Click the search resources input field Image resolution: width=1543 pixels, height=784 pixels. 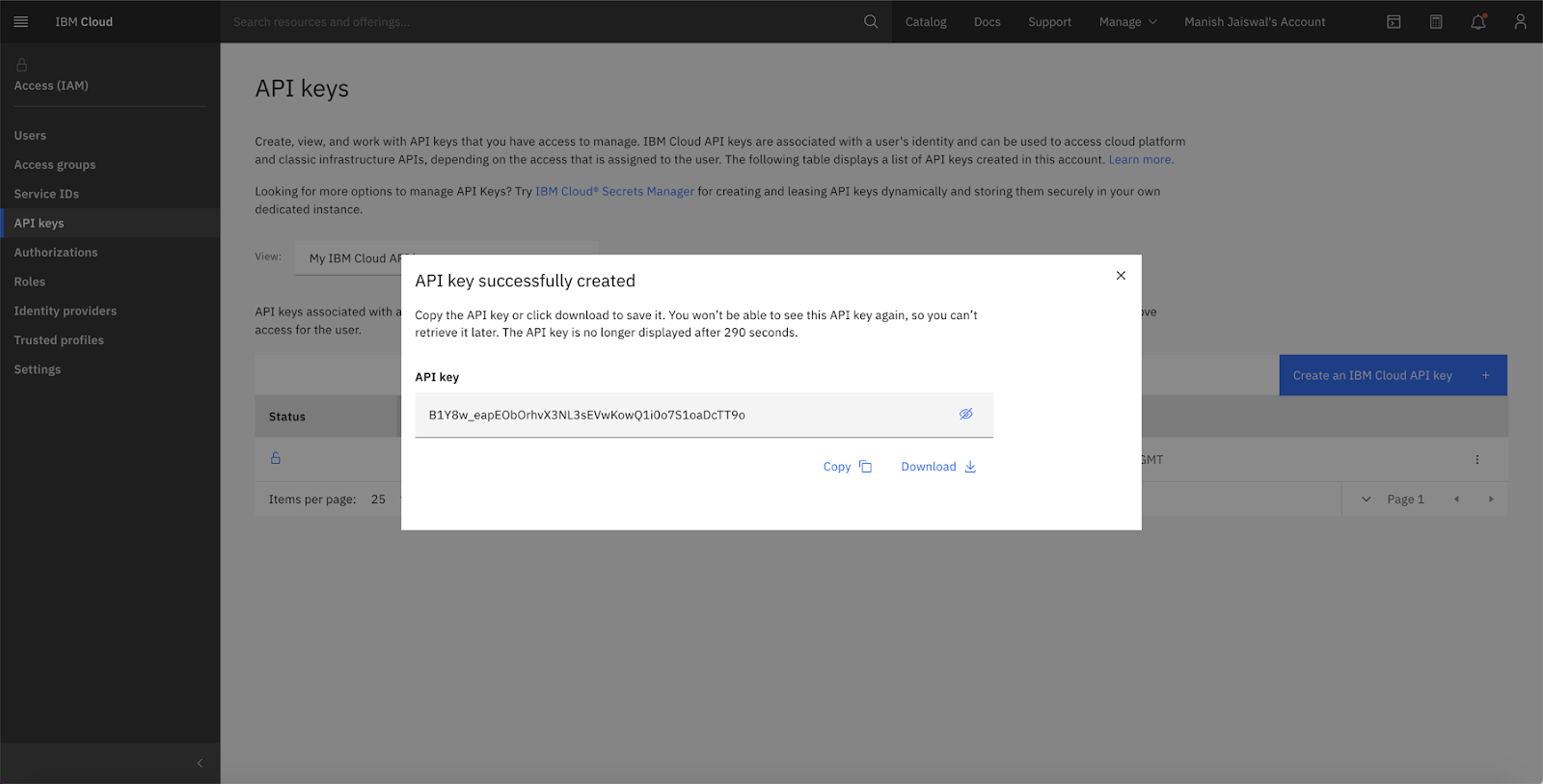(540, 21)
